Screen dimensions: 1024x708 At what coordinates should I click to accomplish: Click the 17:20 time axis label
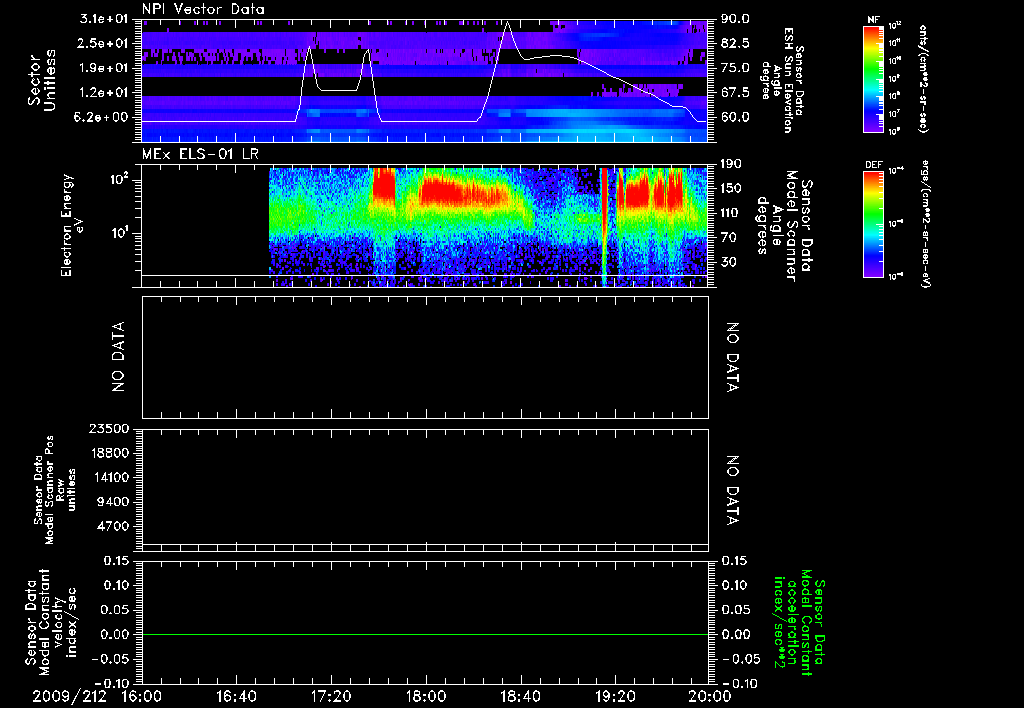coord(331,696)
